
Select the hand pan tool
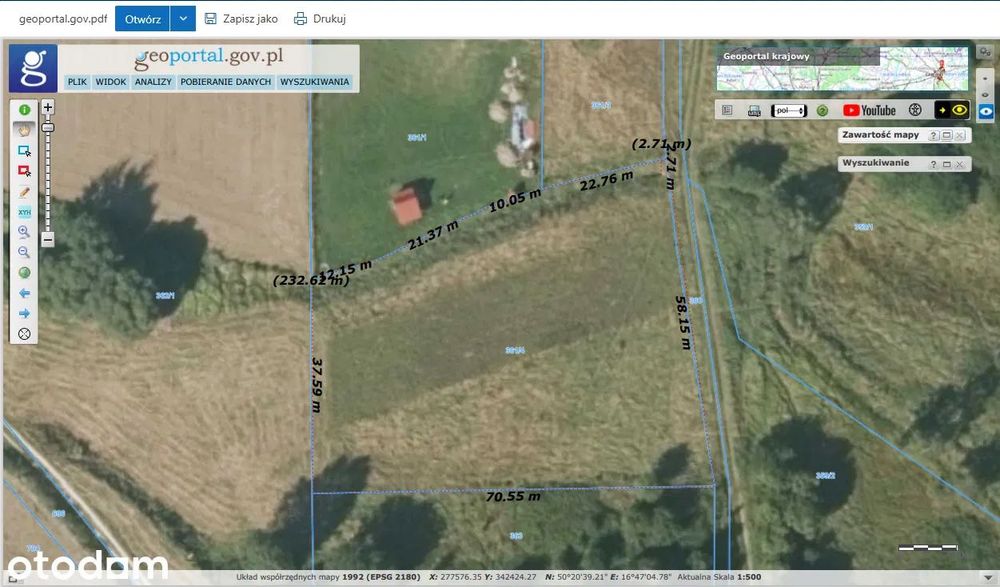click(24, 130)
